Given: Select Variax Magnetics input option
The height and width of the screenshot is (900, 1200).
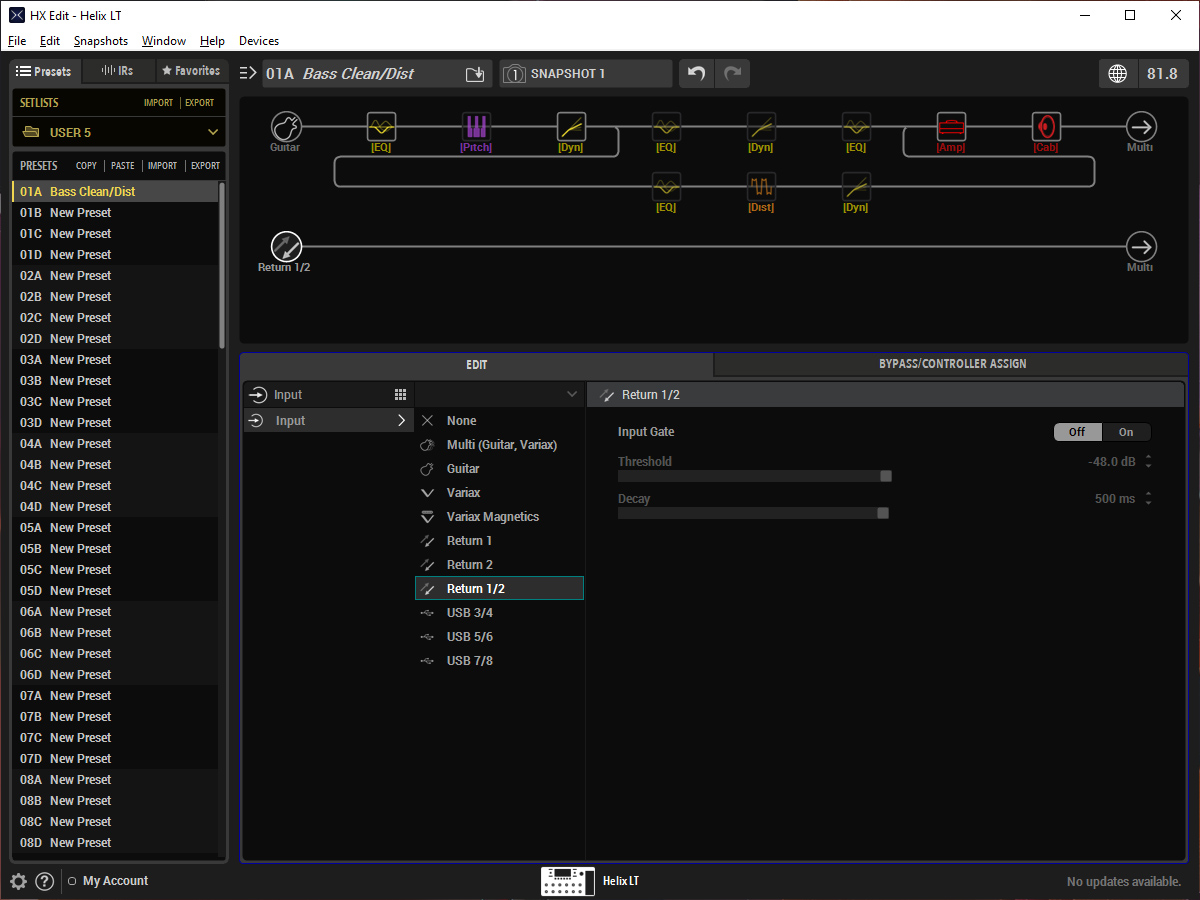Looking at the screenshot, I should (x=499, y=517).
